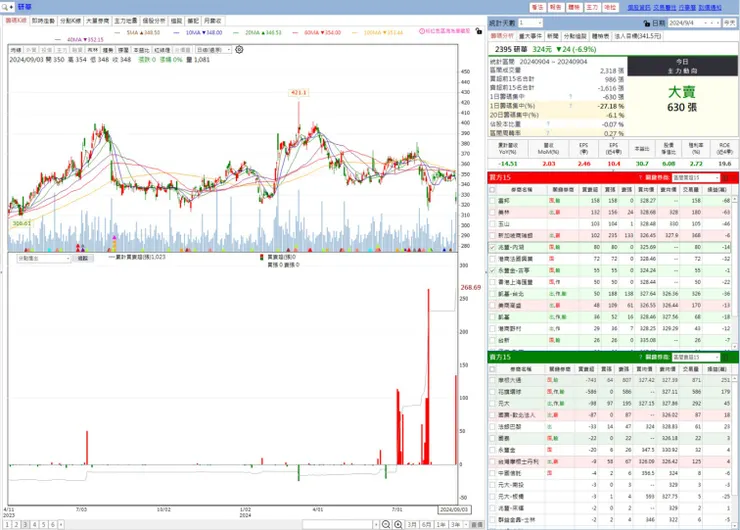Toggle the 本益比 chart overlay button

tap(141, 50)
